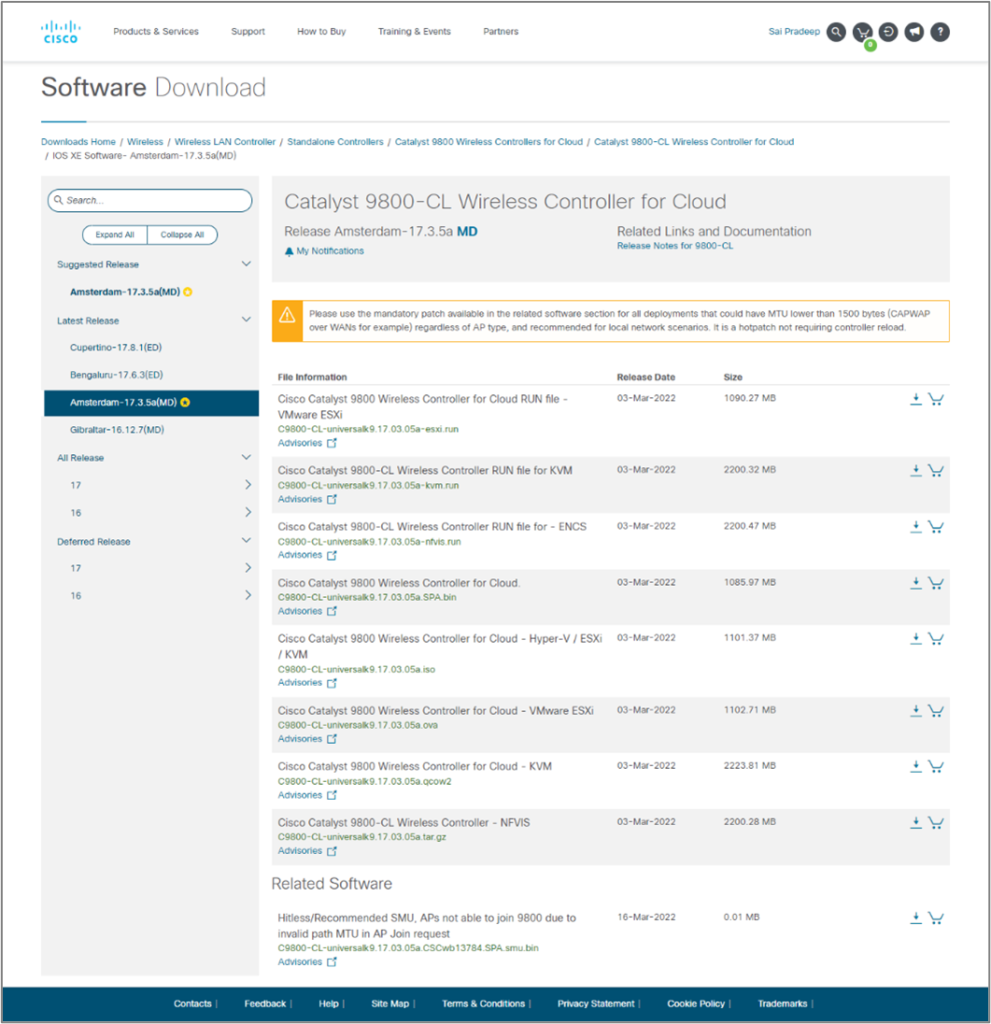The image size is (991, 1024).
Task: Add ENCS RUN file to cart
Action: click(x=936, y=526)
